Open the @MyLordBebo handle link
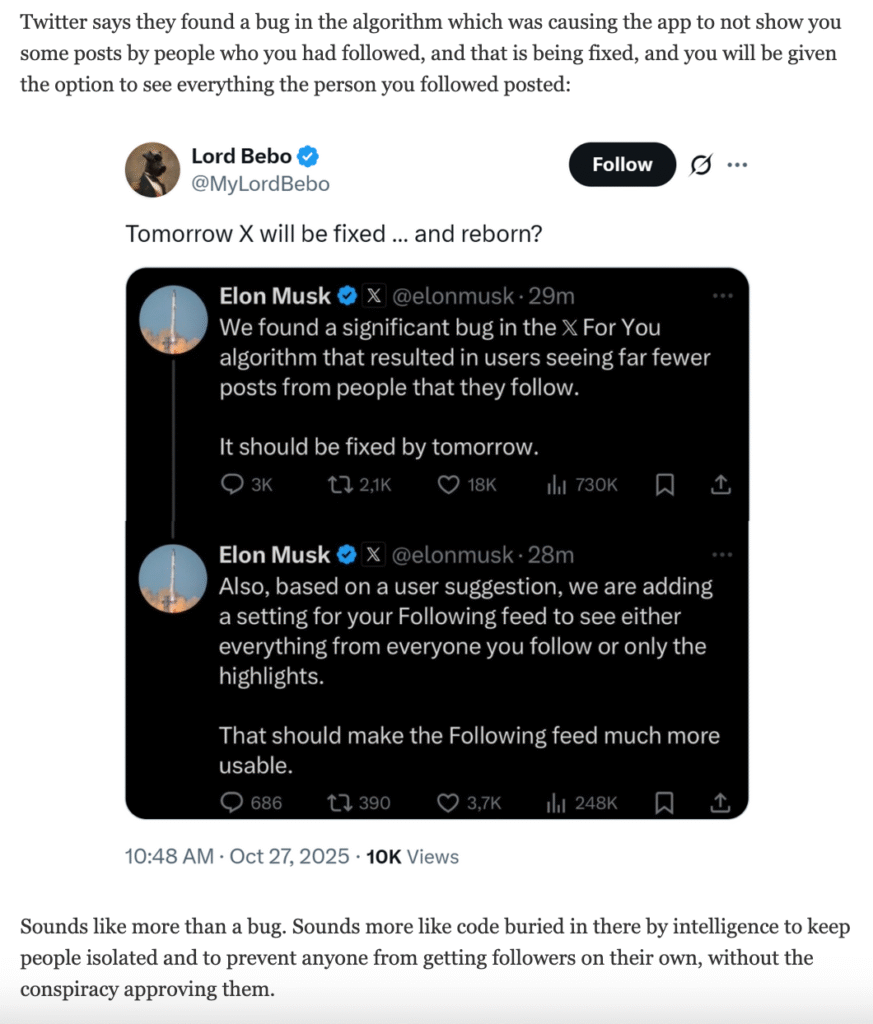 click(x=260, y=184)
